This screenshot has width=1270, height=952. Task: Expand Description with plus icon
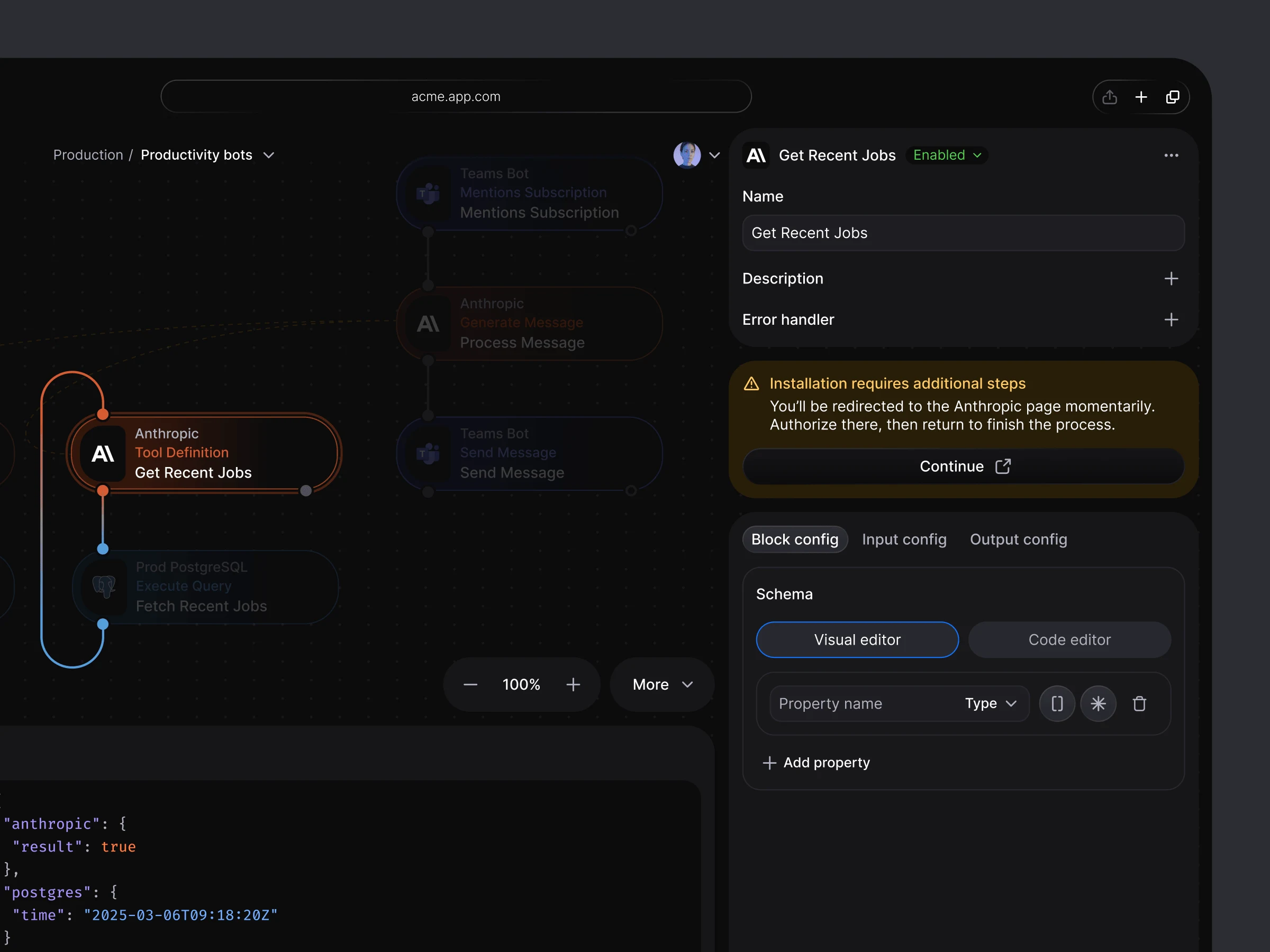tap(1171, 278)
